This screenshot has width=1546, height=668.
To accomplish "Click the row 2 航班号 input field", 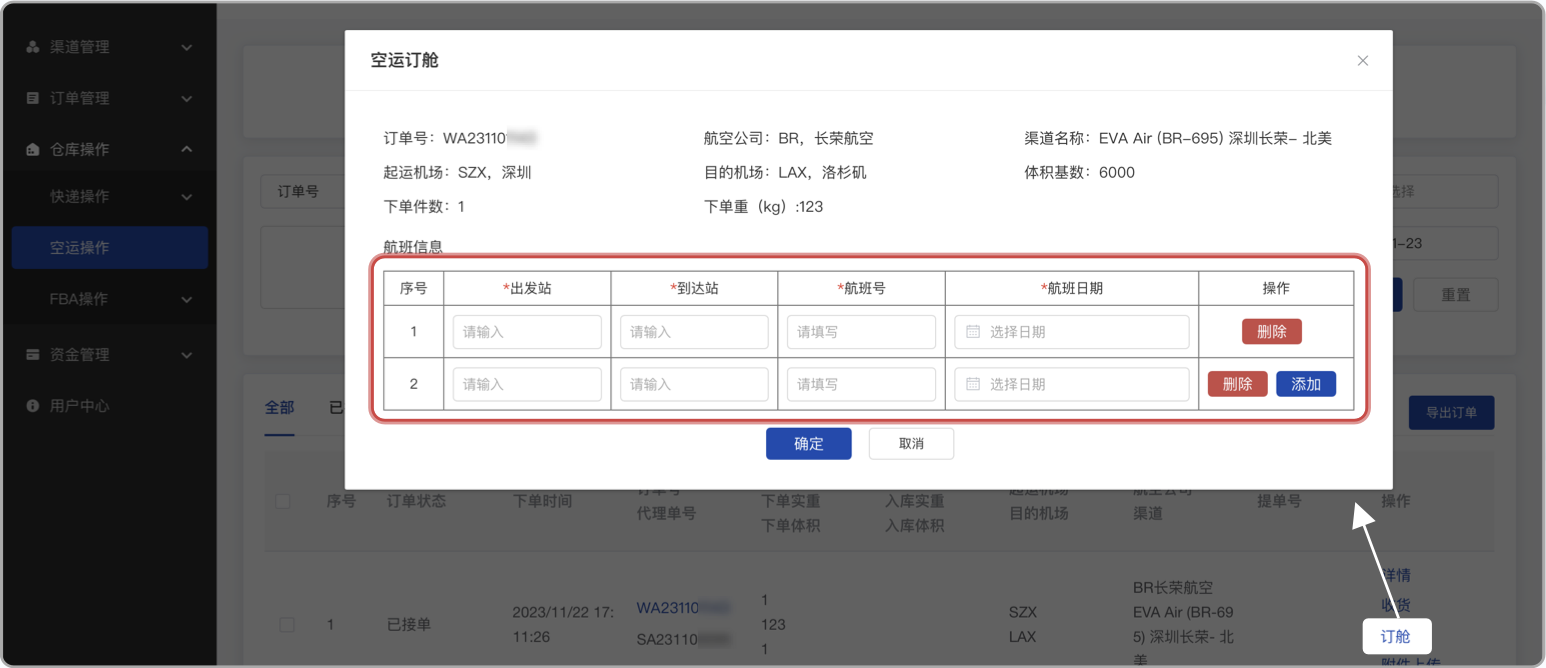I will [861, 384].
